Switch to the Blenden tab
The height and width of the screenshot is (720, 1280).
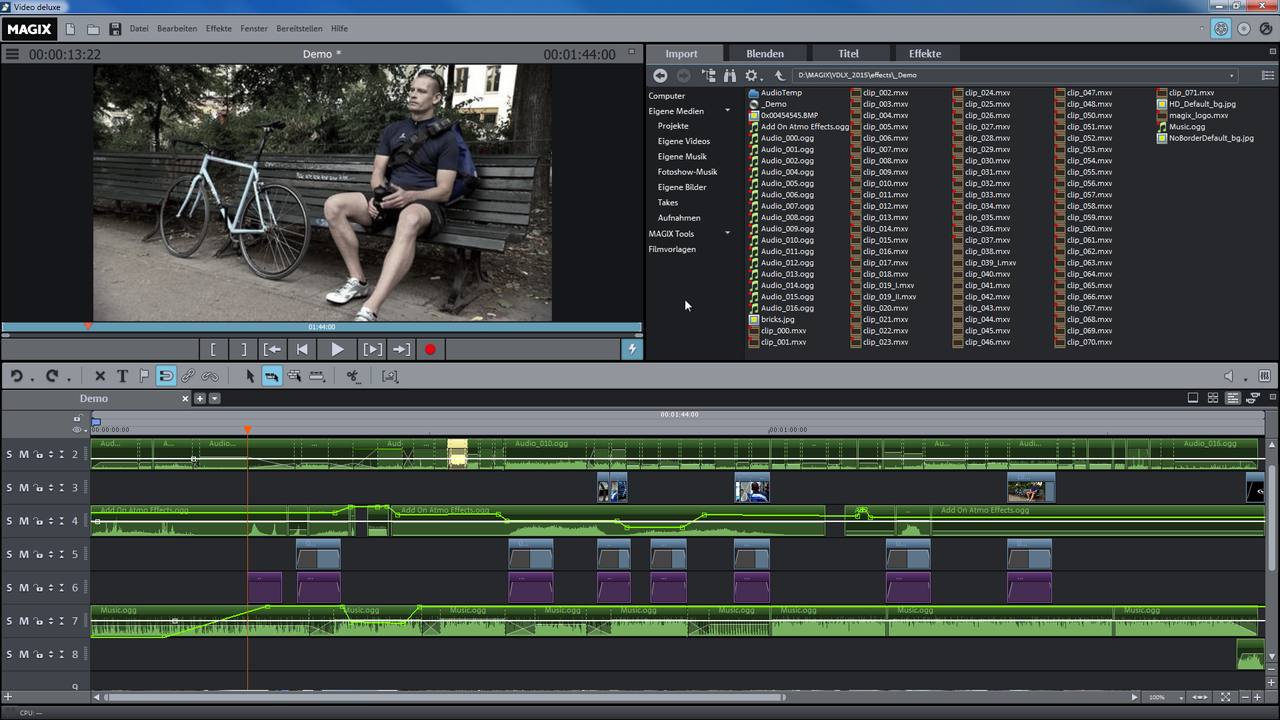[x=764, y=54]
